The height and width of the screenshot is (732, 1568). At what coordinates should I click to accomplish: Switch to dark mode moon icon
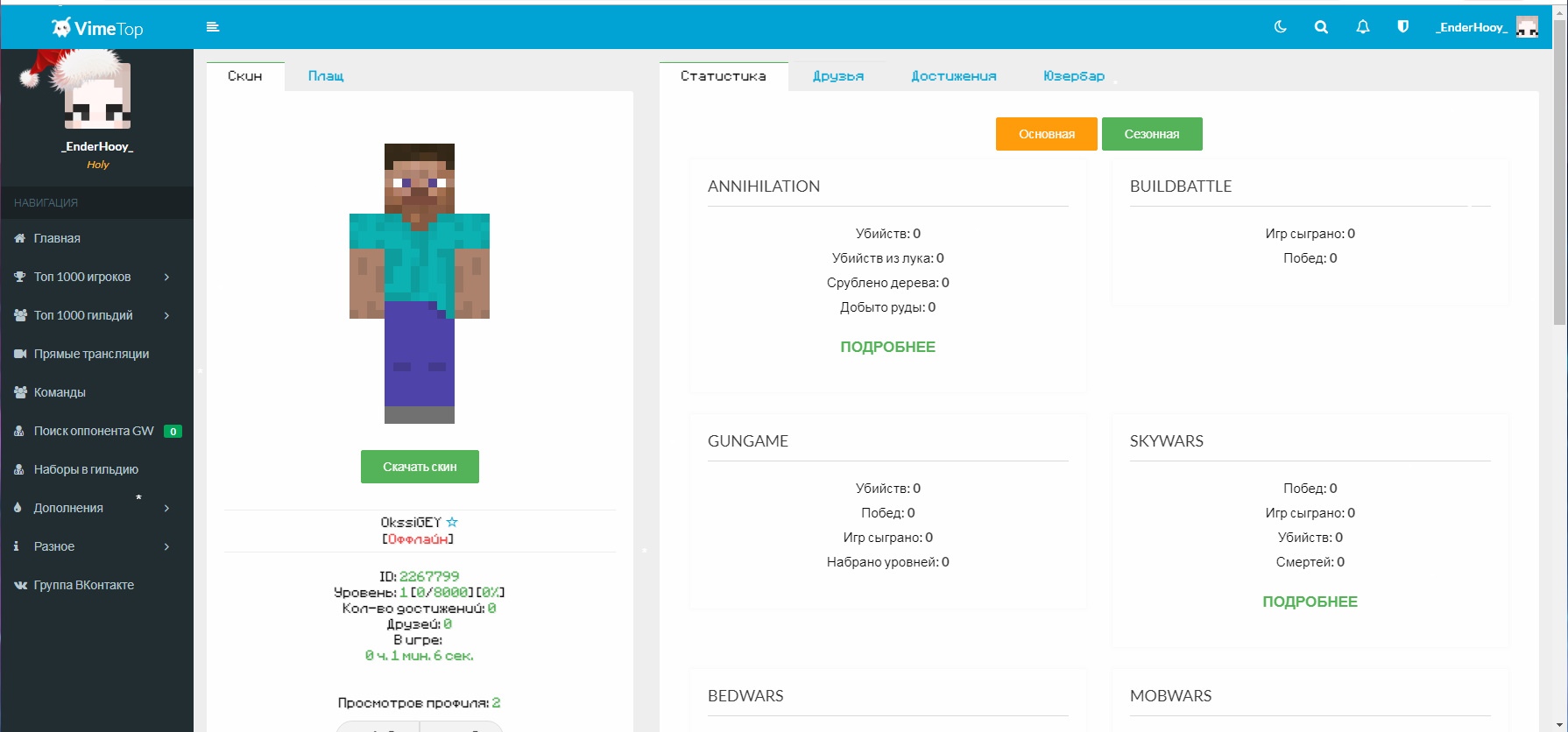click(1280, 27)
